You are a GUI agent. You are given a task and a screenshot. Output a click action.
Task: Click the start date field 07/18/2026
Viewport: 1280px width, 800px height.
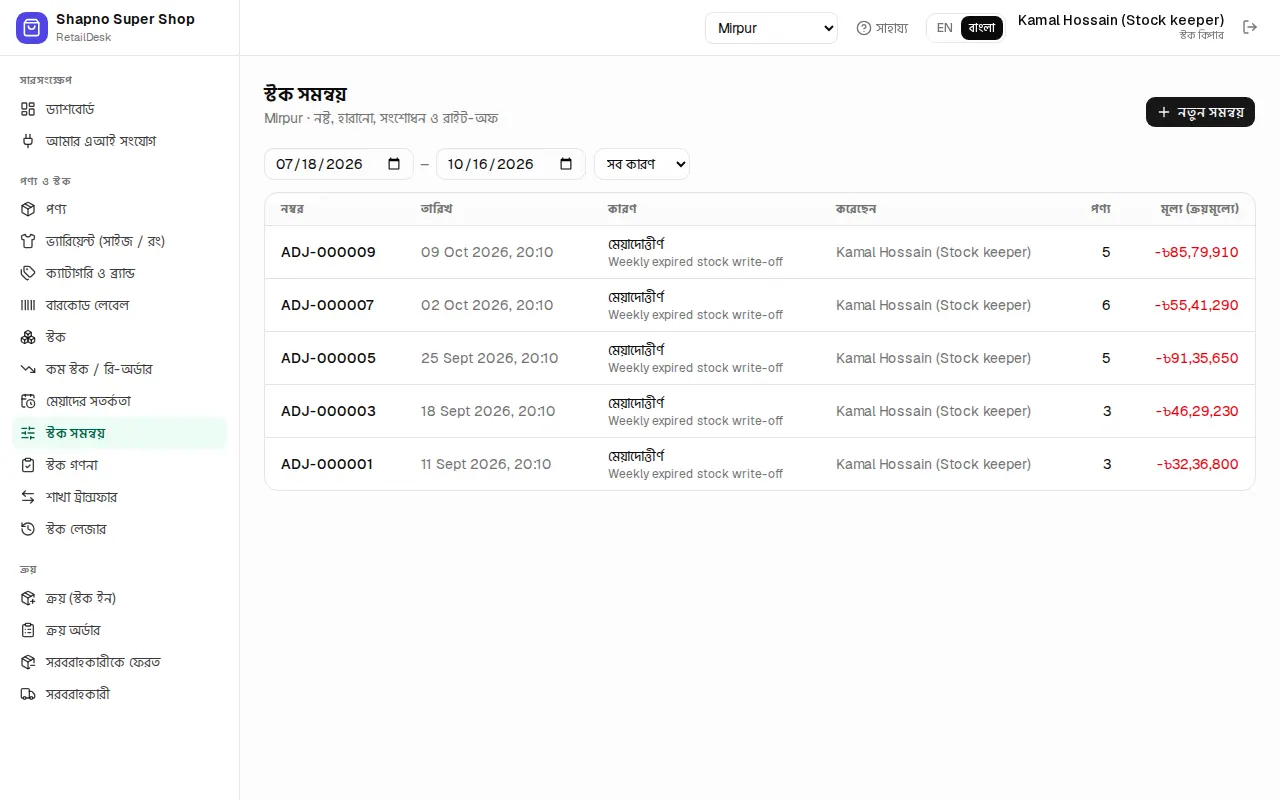point(339,164)
